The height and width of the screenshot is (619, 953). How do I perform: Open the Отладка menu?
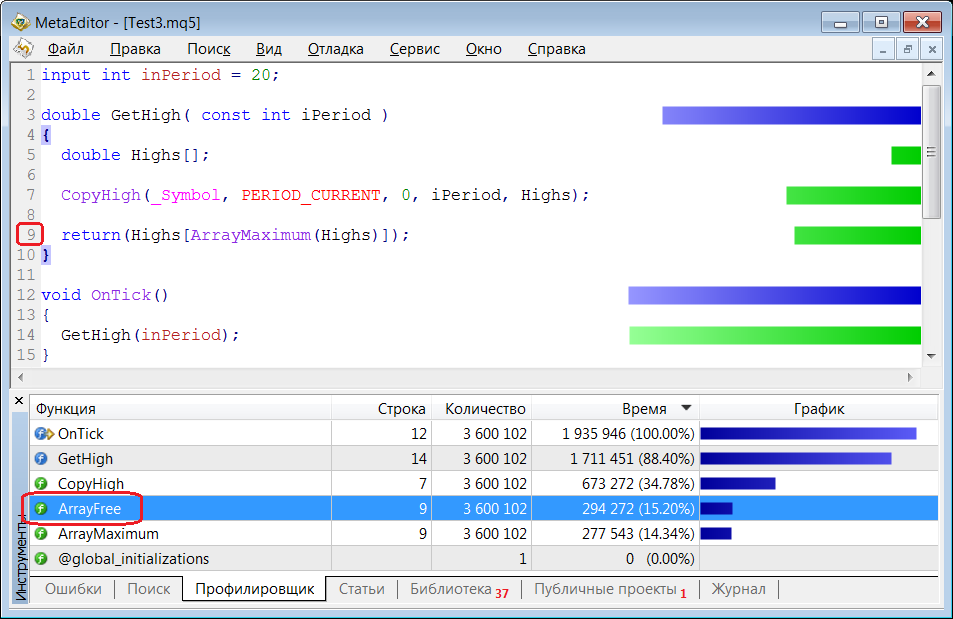[x=335, y=49]
